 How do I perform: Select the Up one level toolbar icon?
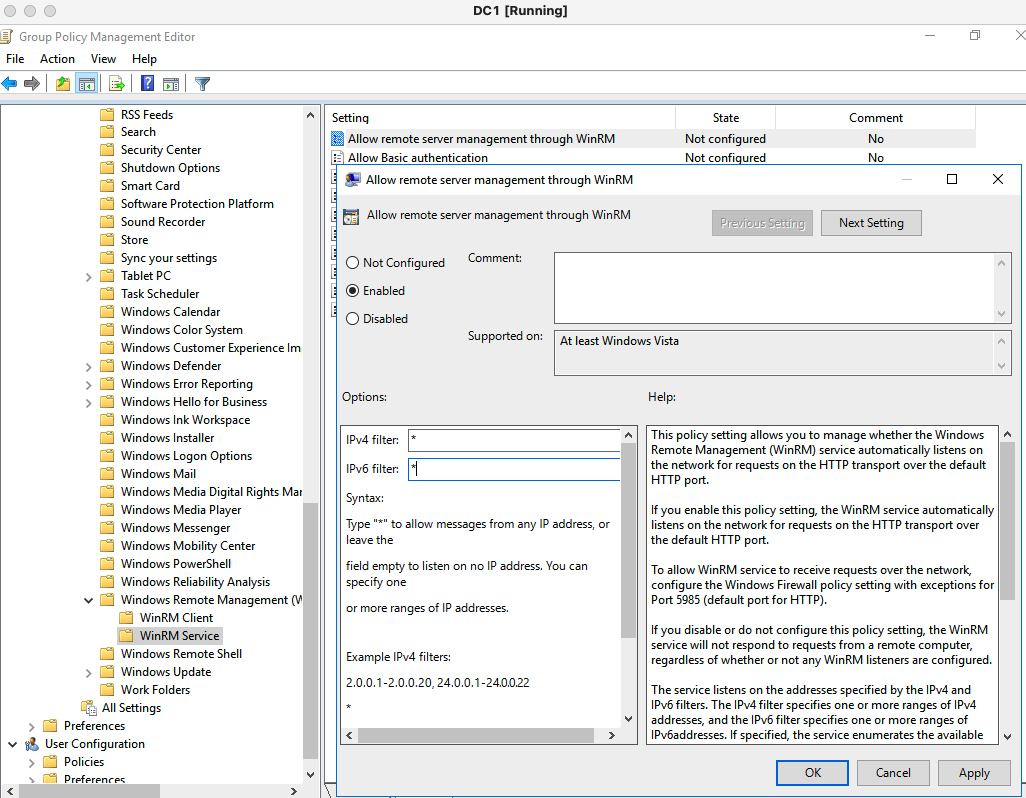tap(62, 83)
